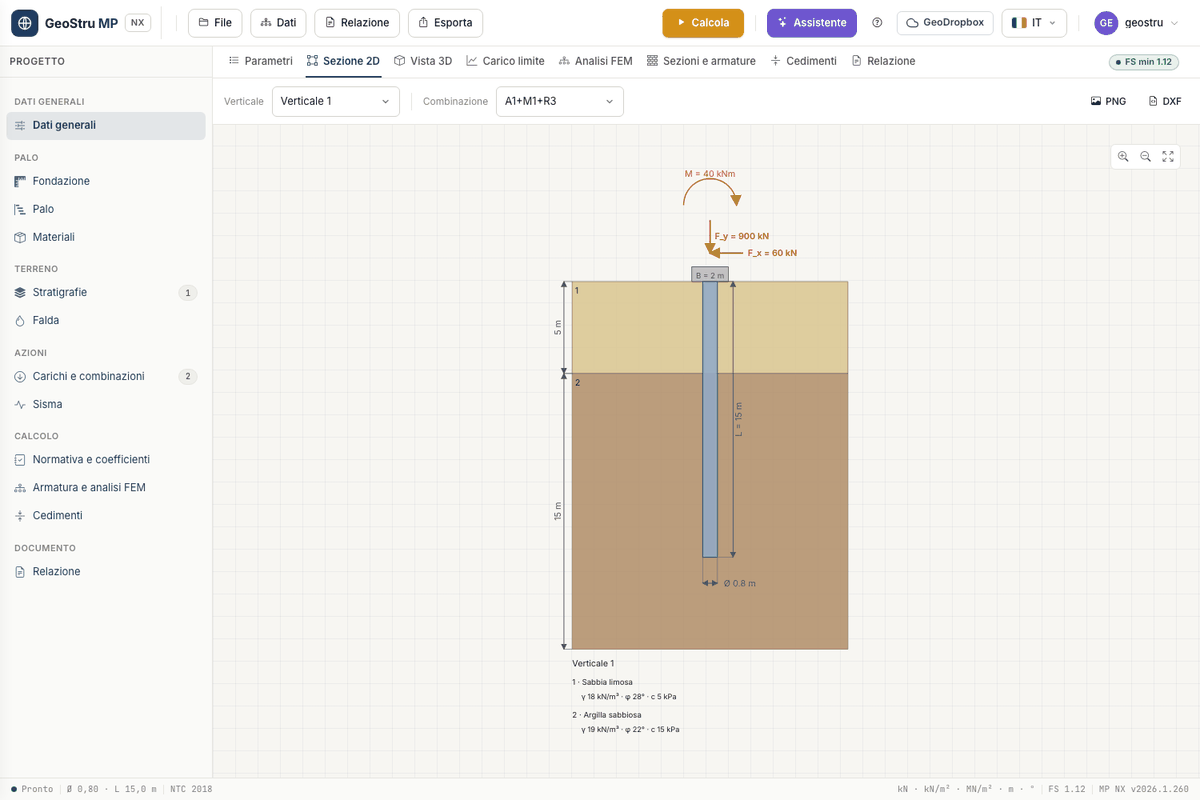
Task: Switch to the Analisi FEM tab
Action: [595, 61]
